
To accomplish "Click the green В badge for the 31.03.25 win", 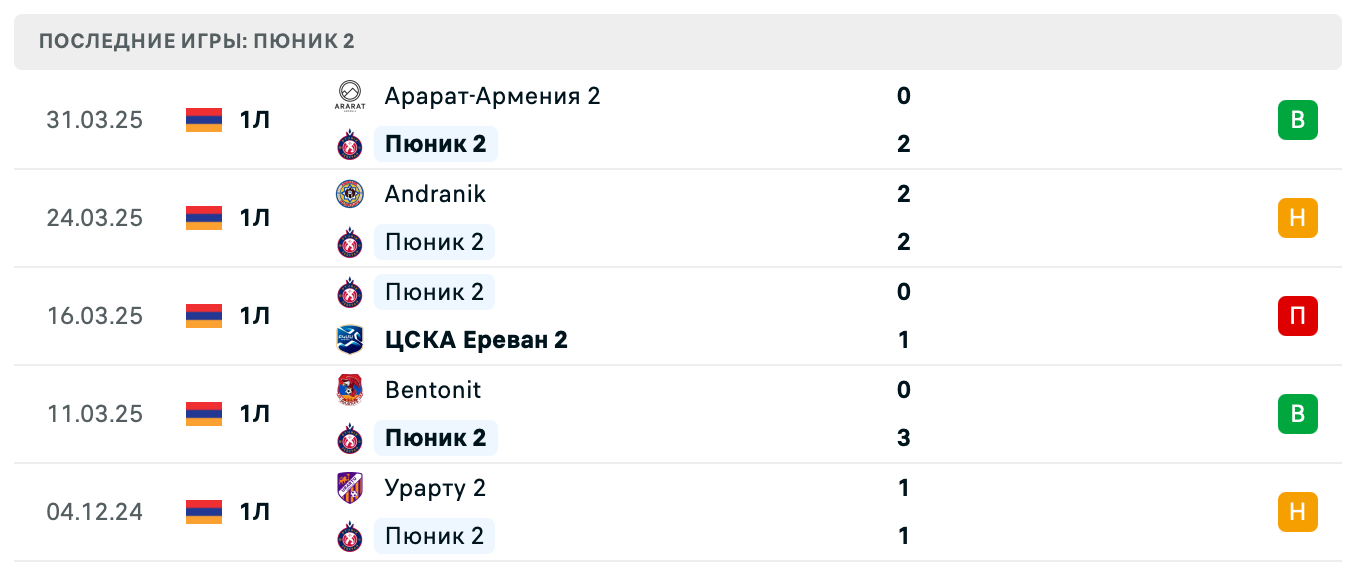I will point(1298,120).
